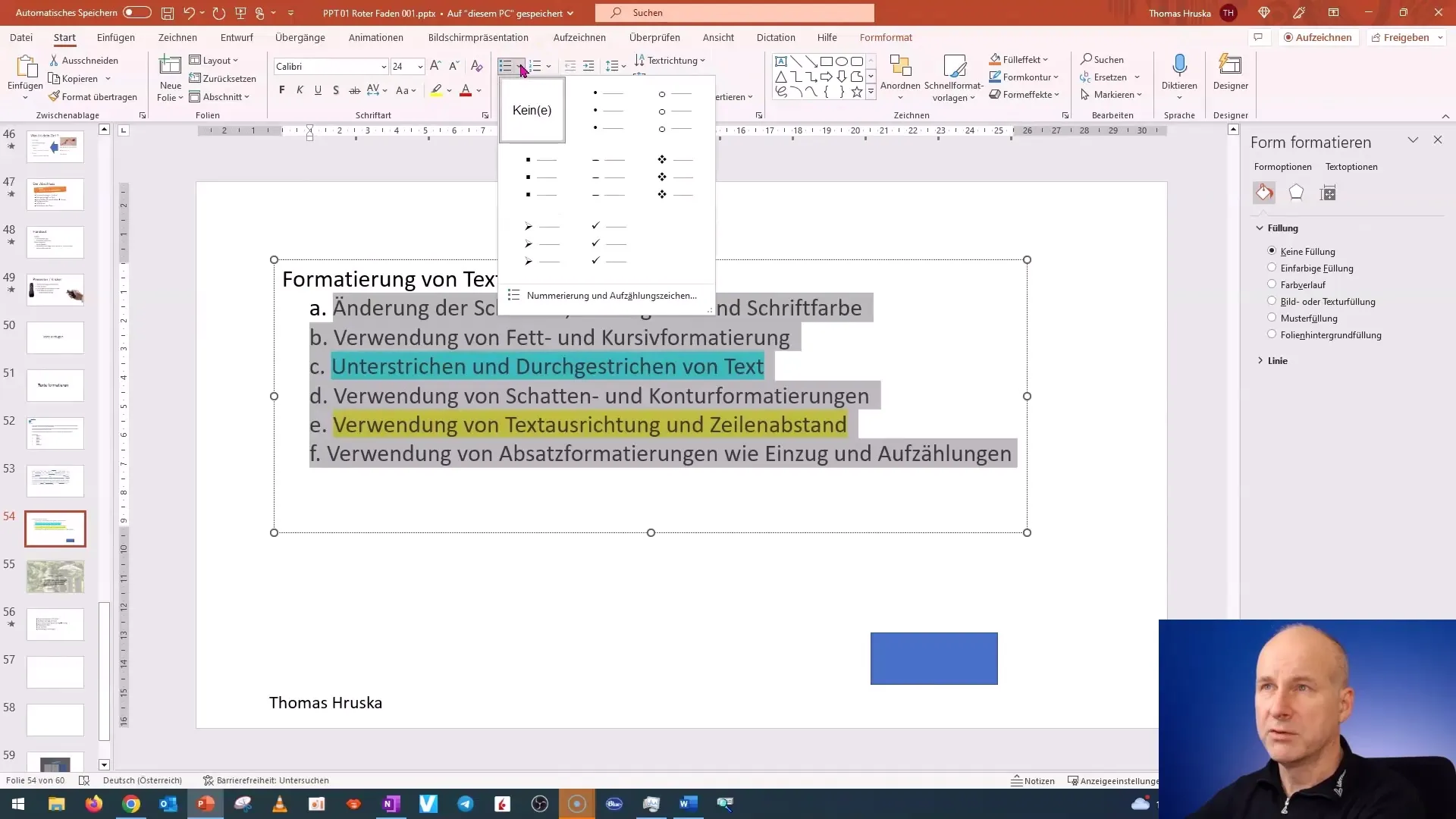Click the Freigeben button
Viewport: 1456px width, 819px height.
(x=1406, y=37)
